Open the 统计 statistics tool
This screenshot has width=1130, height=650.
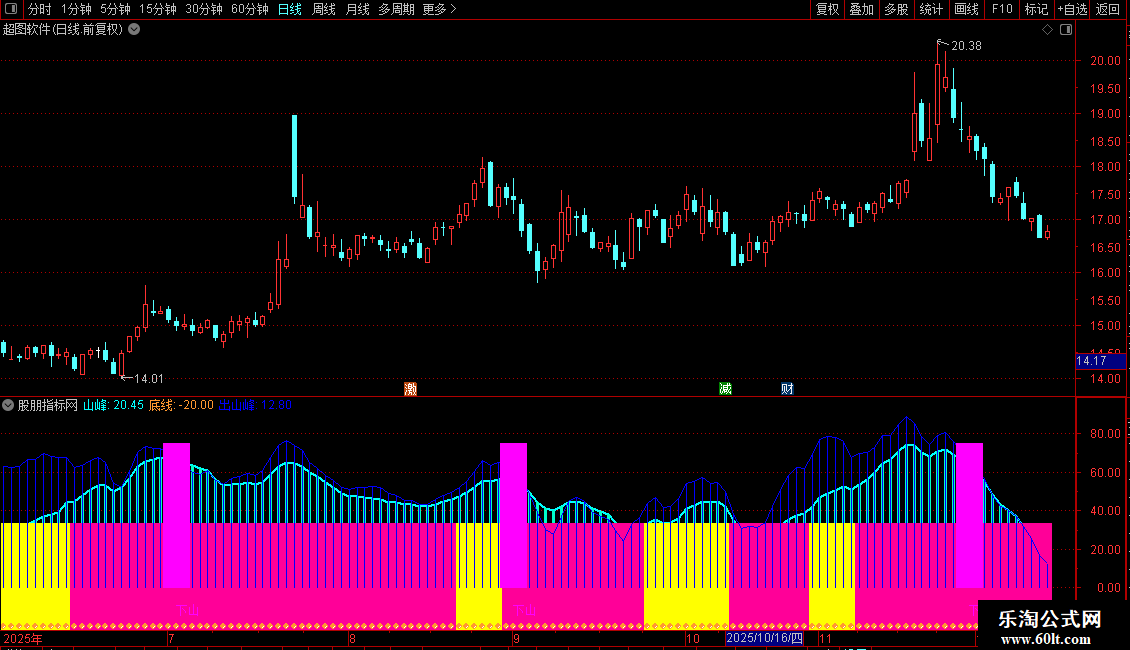[931, 9]
